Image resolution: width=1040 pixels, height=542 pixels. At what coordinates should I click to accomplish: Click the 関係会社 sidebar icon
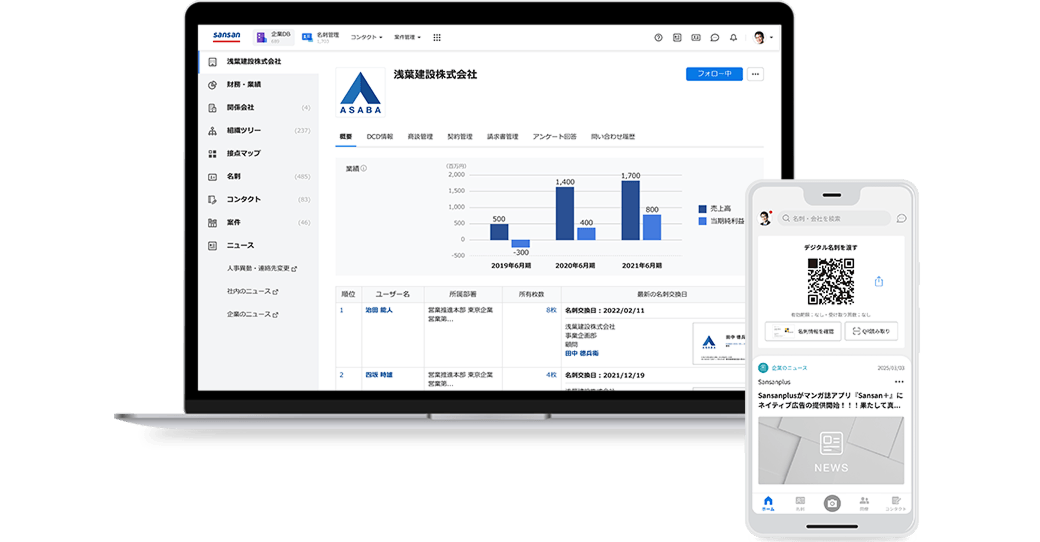coord(212,107)
